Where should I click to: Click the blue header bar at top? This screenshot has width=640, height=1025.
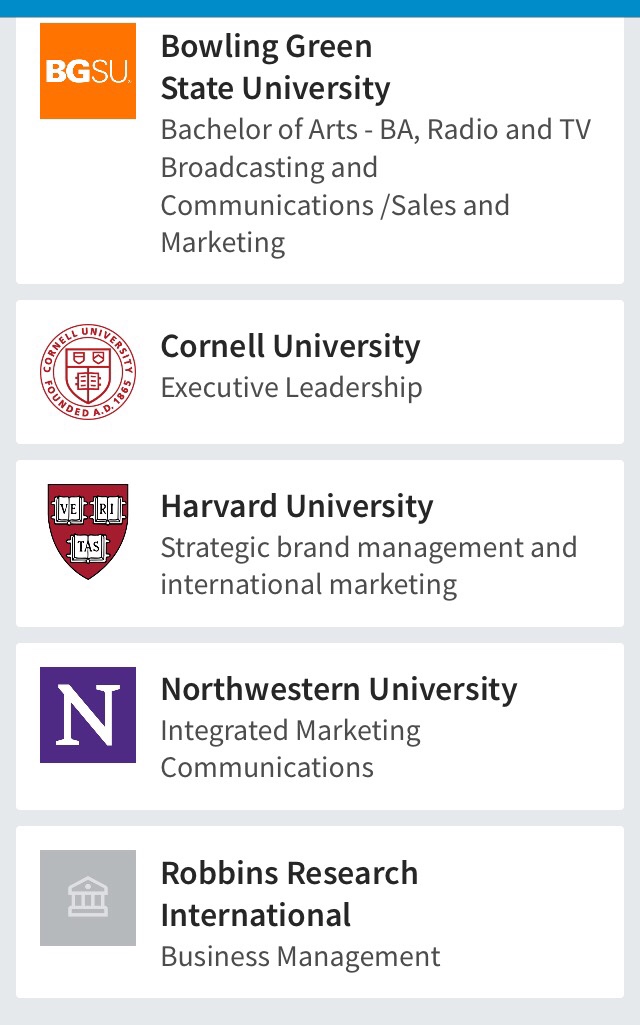tap(320, 8)
